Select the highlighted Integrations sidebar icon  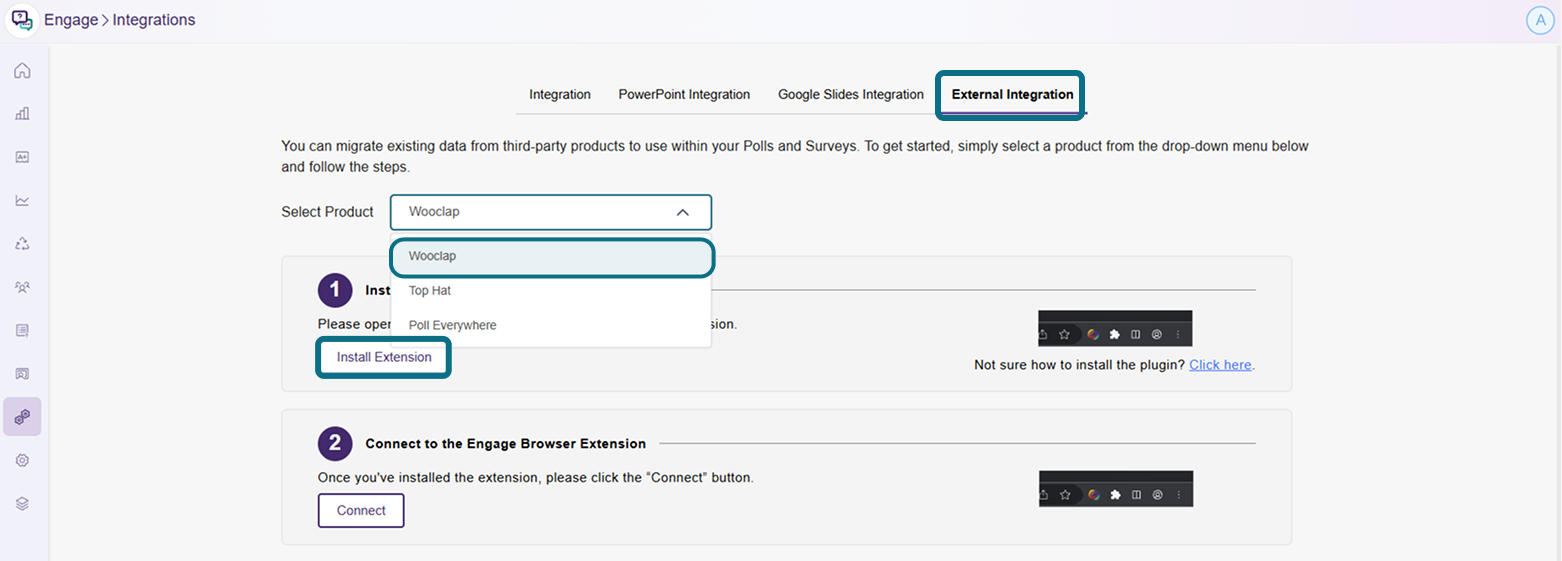(22, 417)
